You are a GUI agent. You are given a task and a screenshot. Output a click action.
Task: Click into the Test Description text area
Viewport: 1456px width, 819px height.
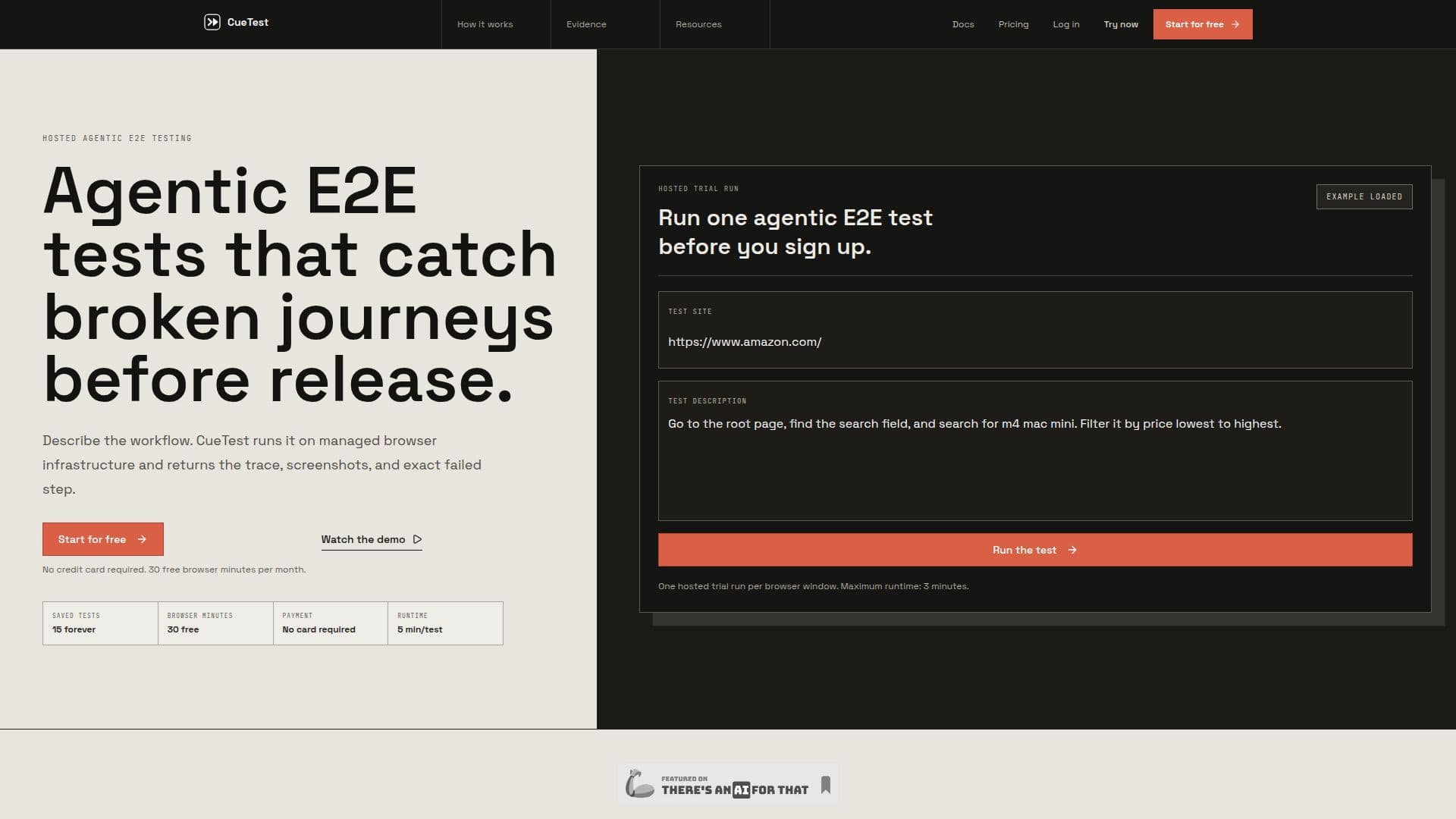tap(1035, 450)
